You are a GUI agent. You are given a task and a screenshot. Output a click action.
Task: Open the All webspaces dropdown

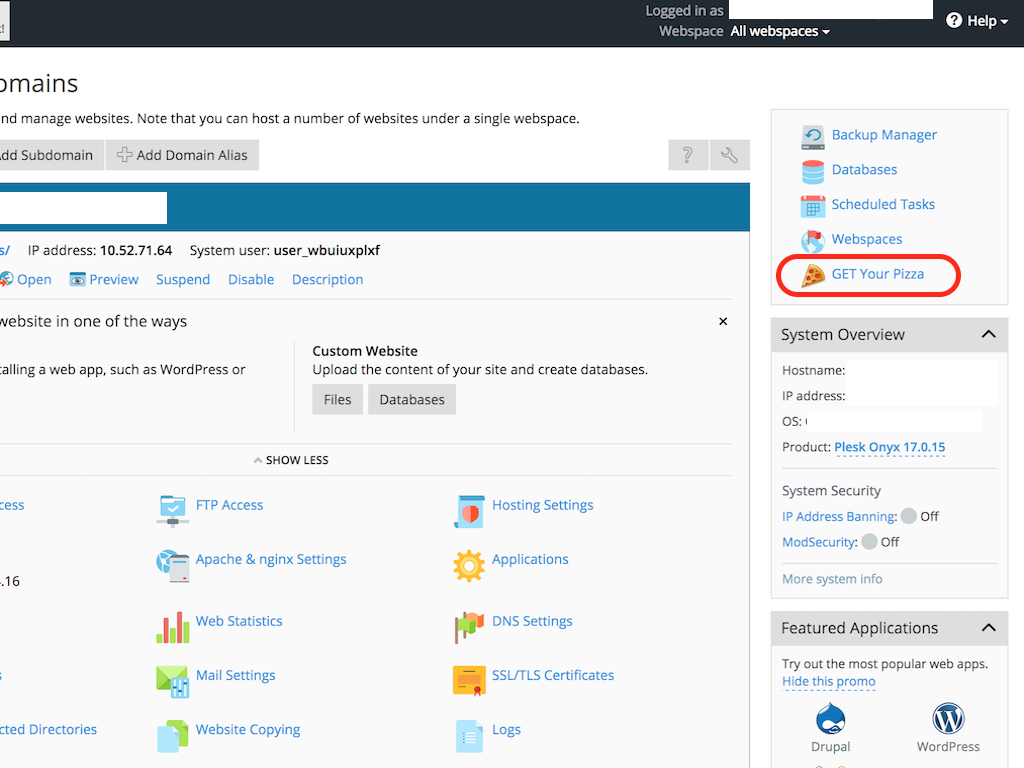point(780,32)
